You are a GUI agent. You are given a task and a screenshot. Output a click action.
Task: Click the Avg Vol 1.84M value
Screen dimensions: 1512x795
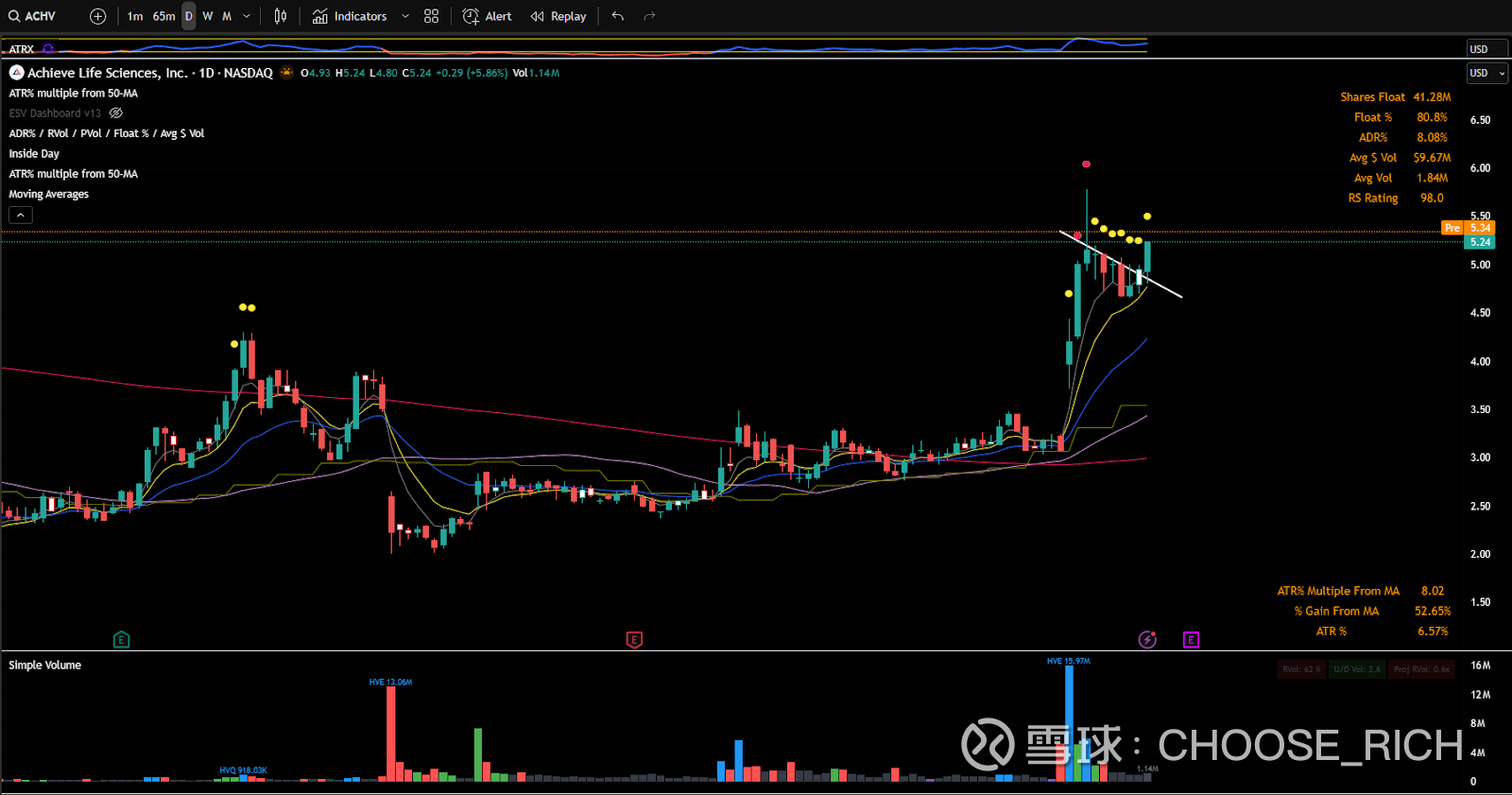pos(1432,178)
